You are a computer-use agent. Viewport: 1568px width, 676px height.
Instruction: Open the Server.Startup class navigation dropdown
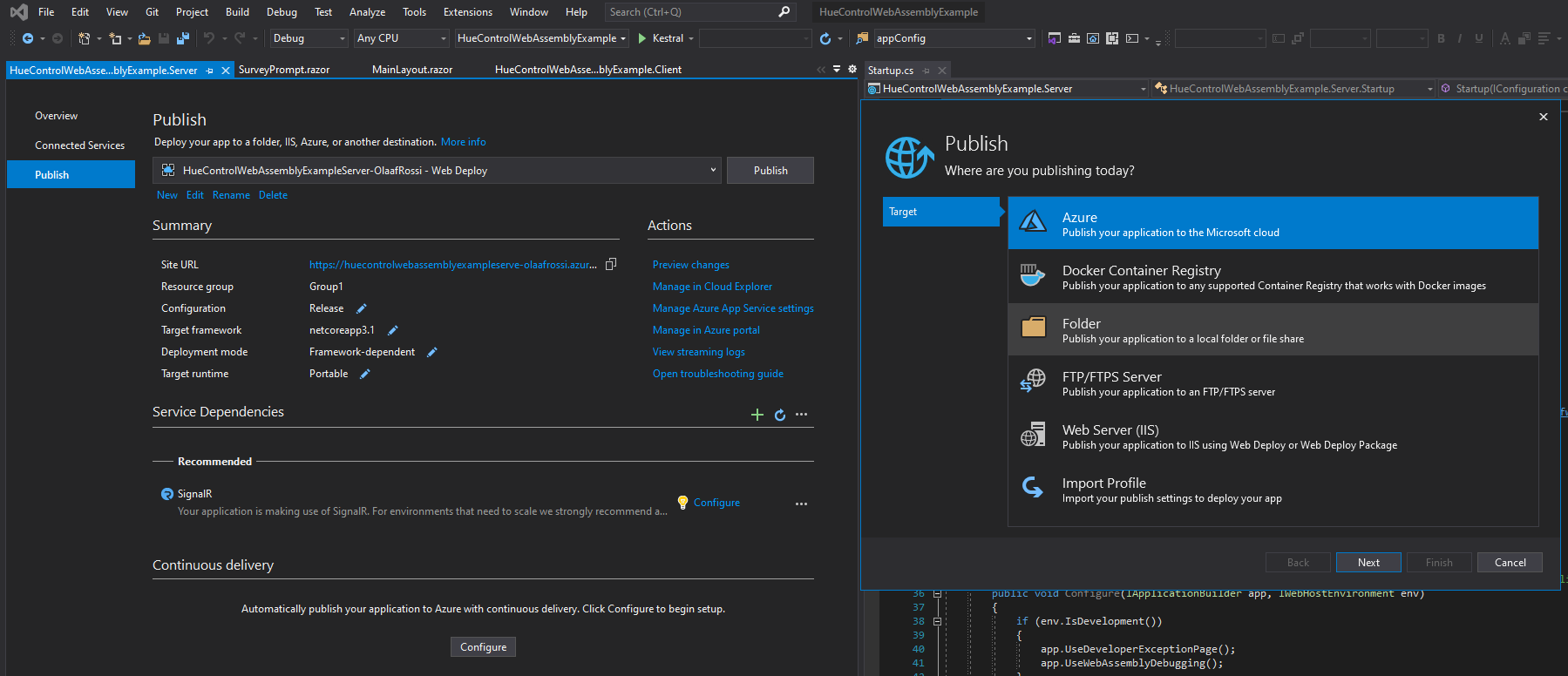[1293, 89]
